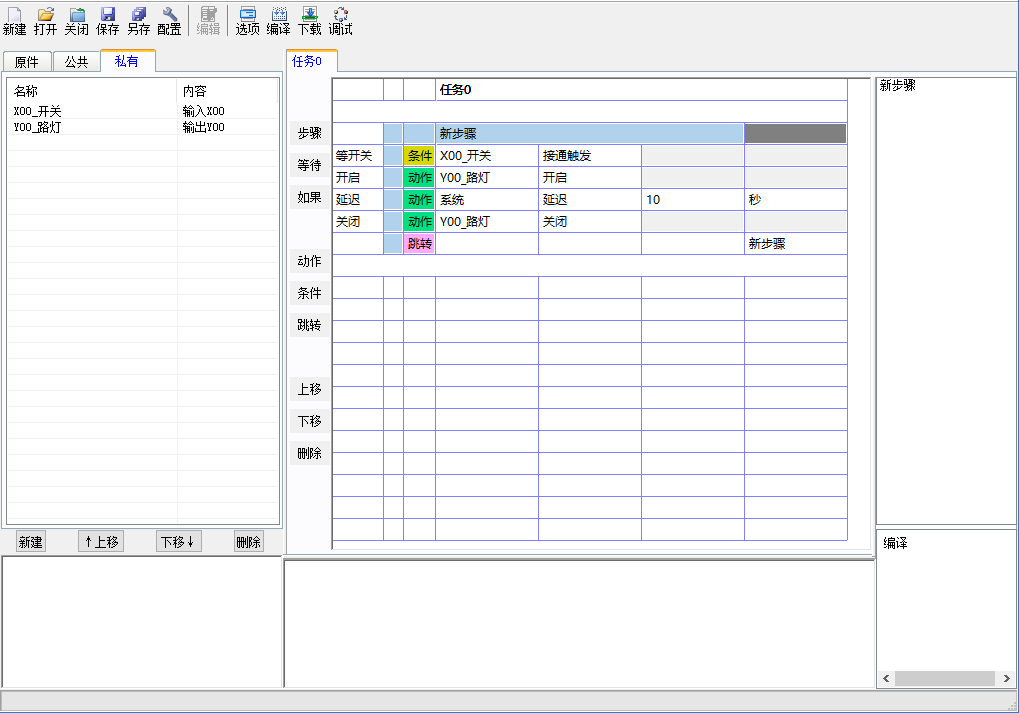Open 配置 (Configure) wrench icon

[169, 20]
